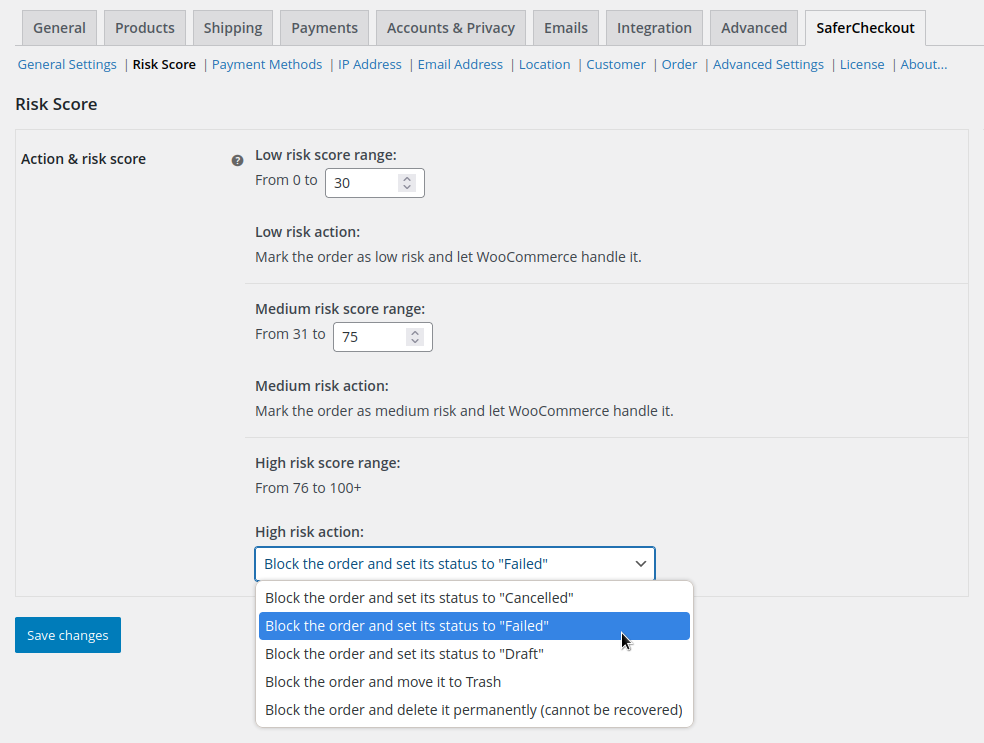Increase the medium risk score with up arrow
This screenshot has width=984, height=743.
coord(415,333)
